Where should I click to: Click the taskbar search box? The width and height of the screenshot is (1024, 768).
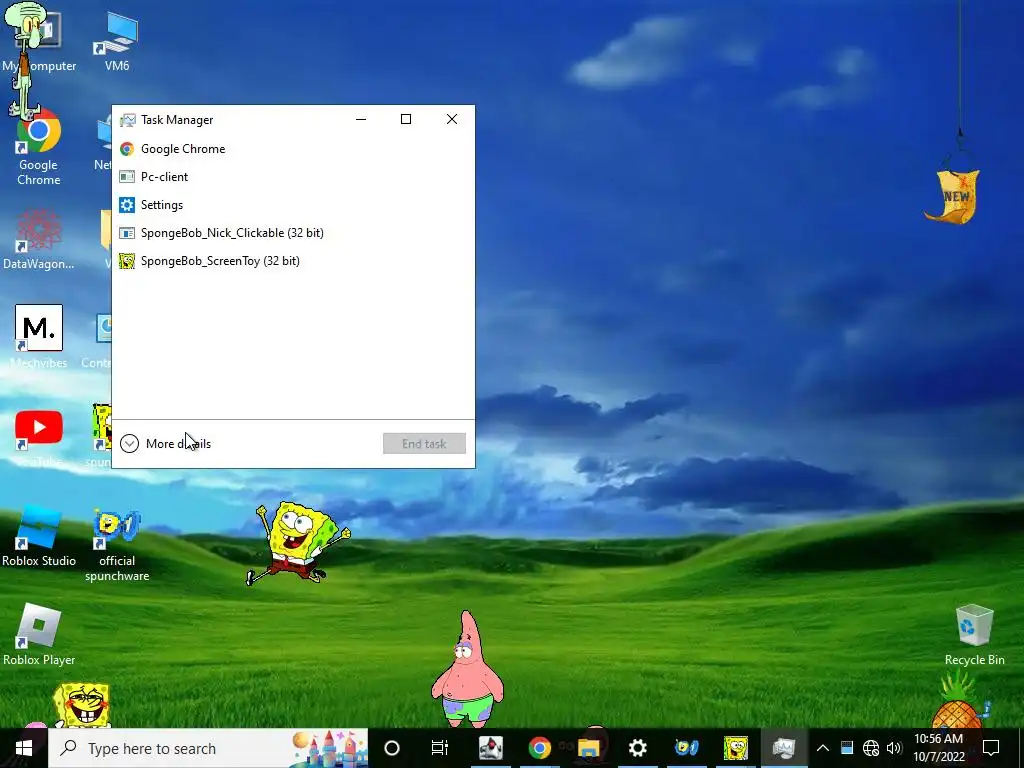click(208, 748)
